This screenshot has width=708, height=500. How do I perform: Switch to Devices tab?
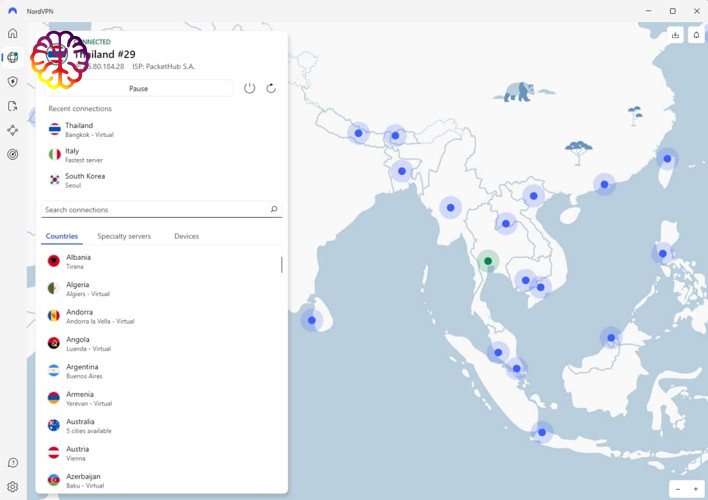[186, 236]
